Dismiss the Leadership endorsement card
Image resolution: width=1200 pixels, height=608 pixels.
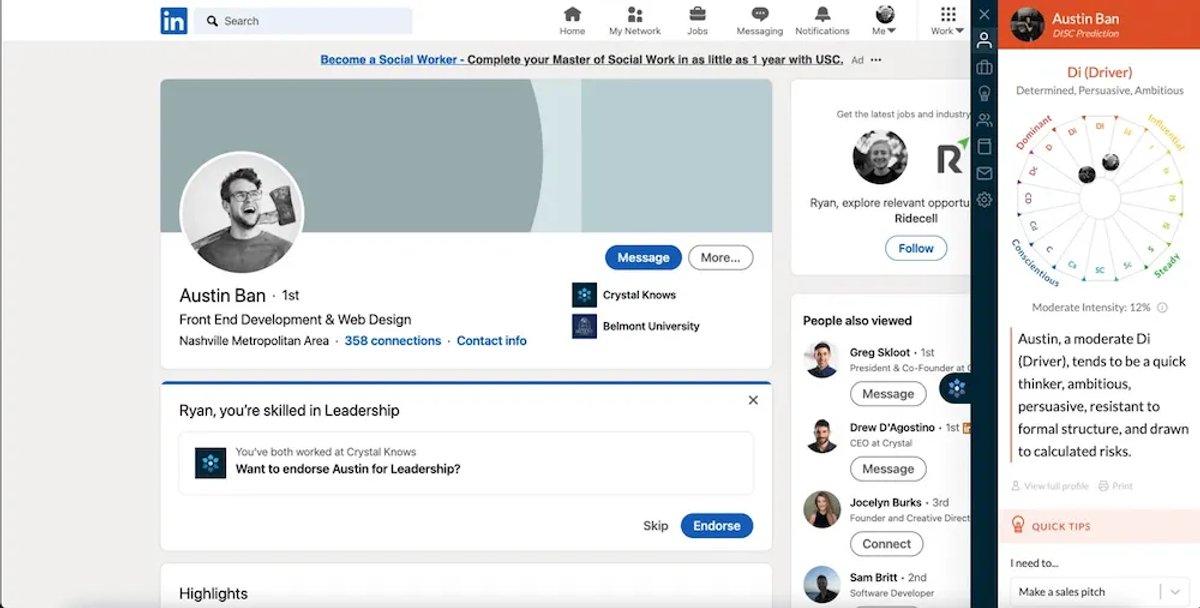(753, 400)
